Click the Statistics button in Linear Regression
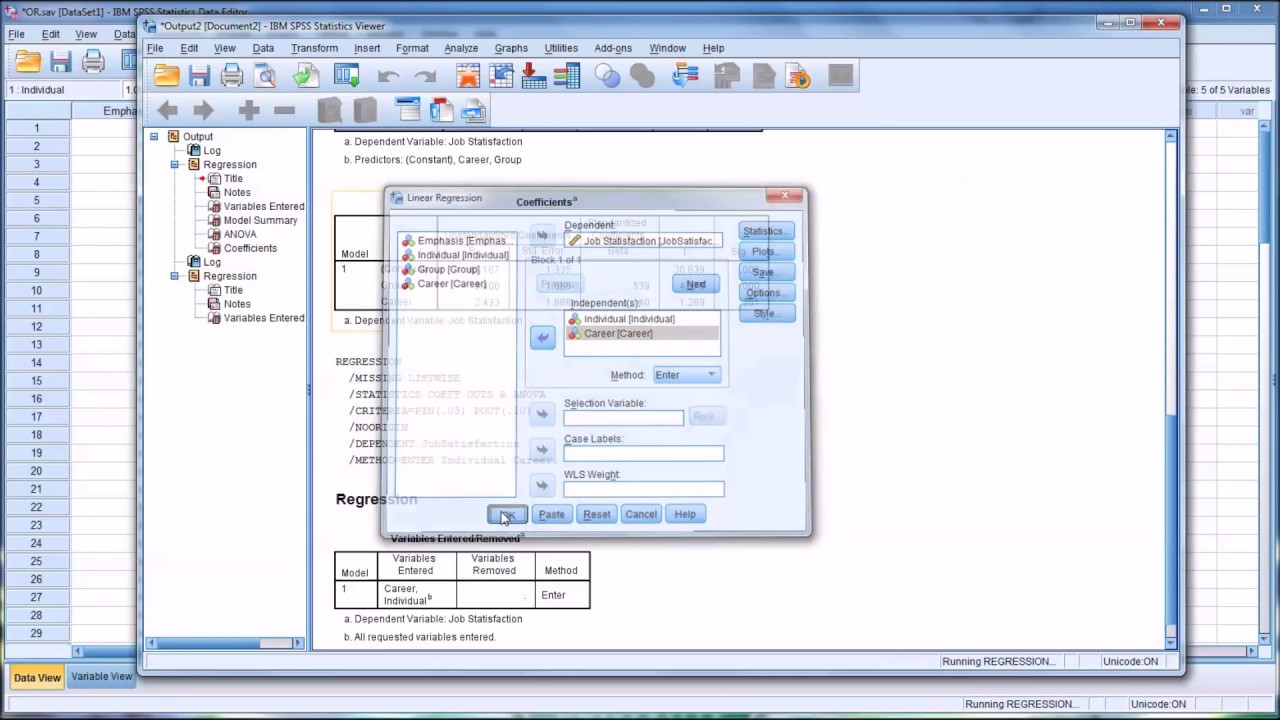The image size is (1280, 720). pyautogui.click(x=766, y=231)
